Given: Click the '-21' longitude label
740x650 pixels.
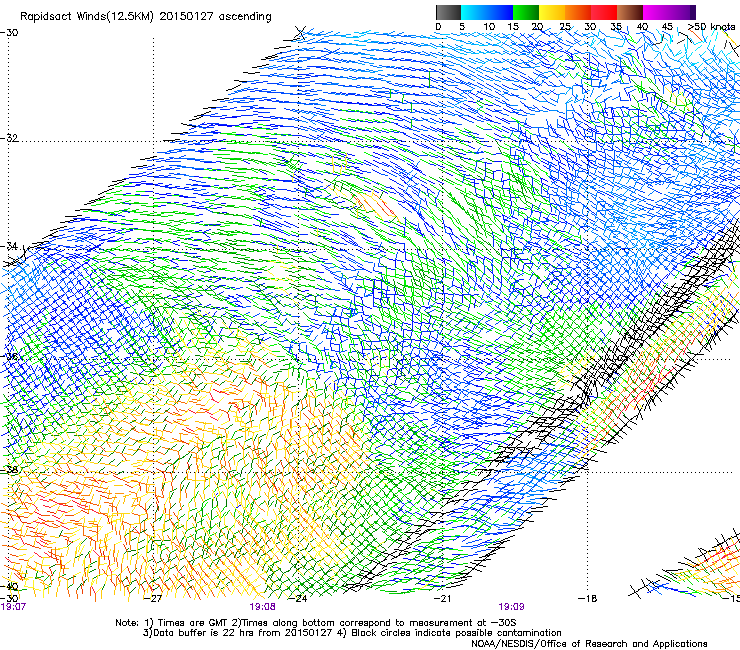Looking at the screenshot, I should pyautogui.click(x=443, y=599).
